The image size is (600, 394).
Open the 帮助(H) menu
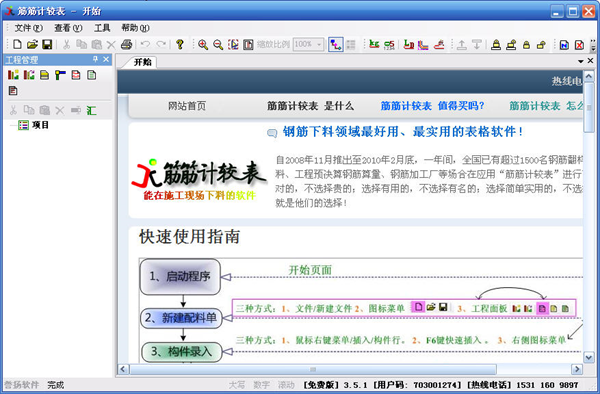coord(135,28)
